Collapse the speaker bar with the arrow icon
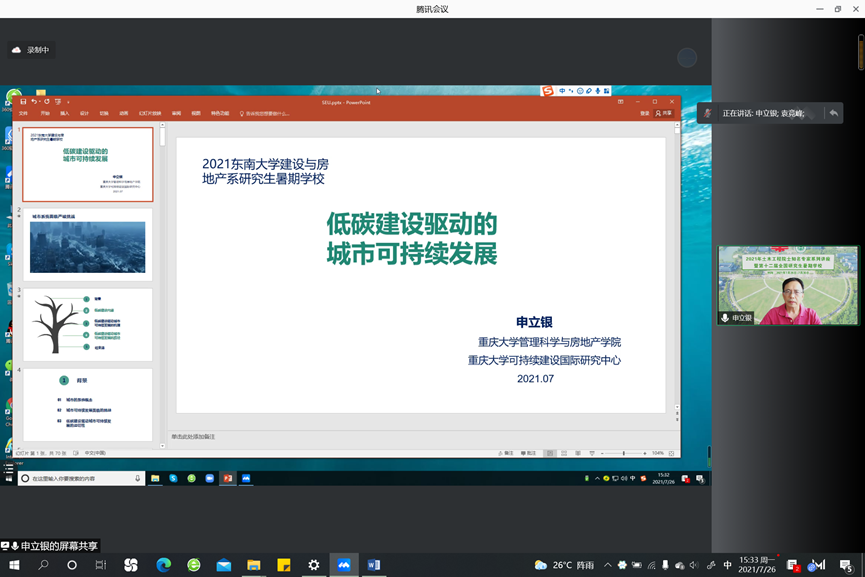 pyautogui.click(x=833, y=113)
